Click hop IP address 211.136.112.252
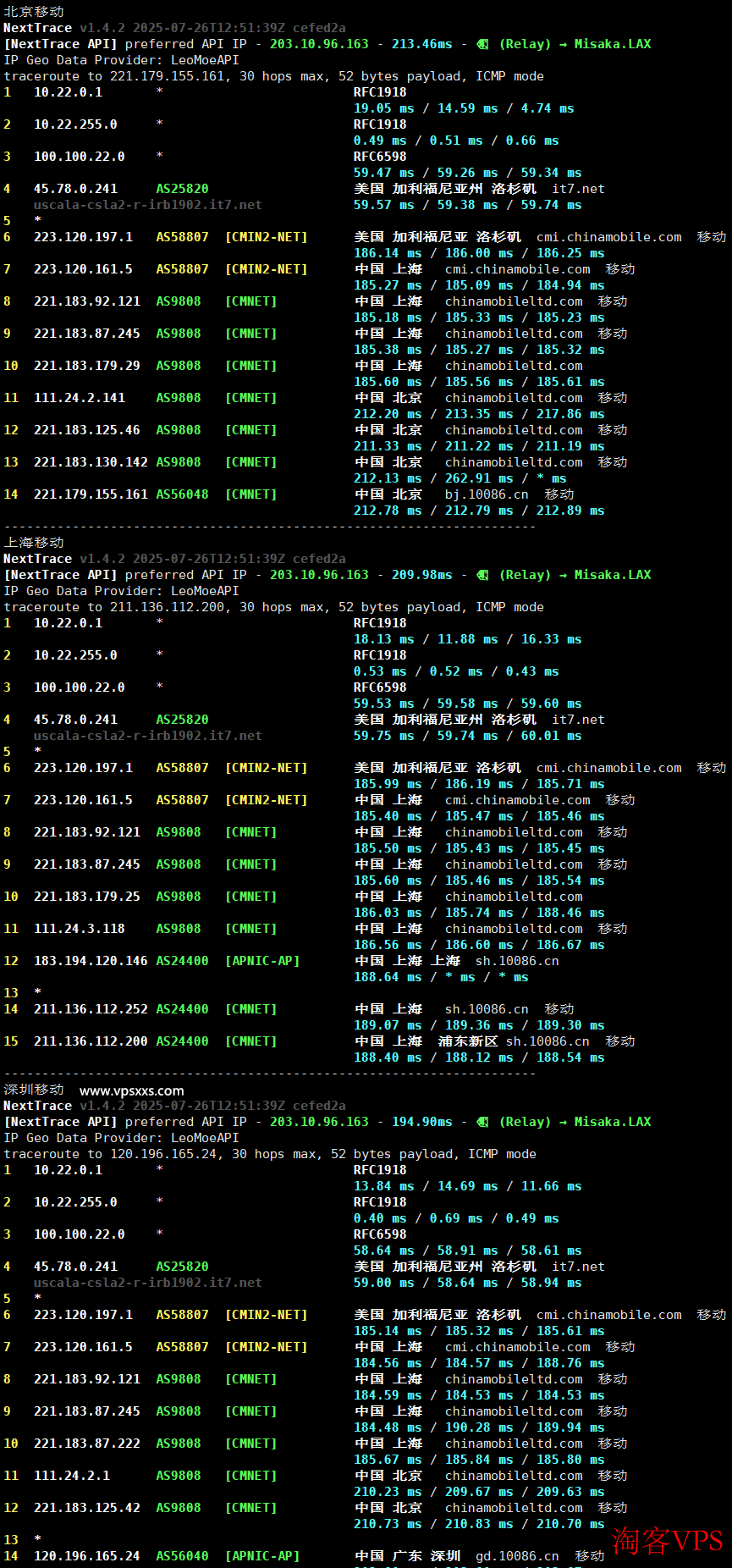The width and height of the screenshot is (732, 1568). click(91, 1009)
